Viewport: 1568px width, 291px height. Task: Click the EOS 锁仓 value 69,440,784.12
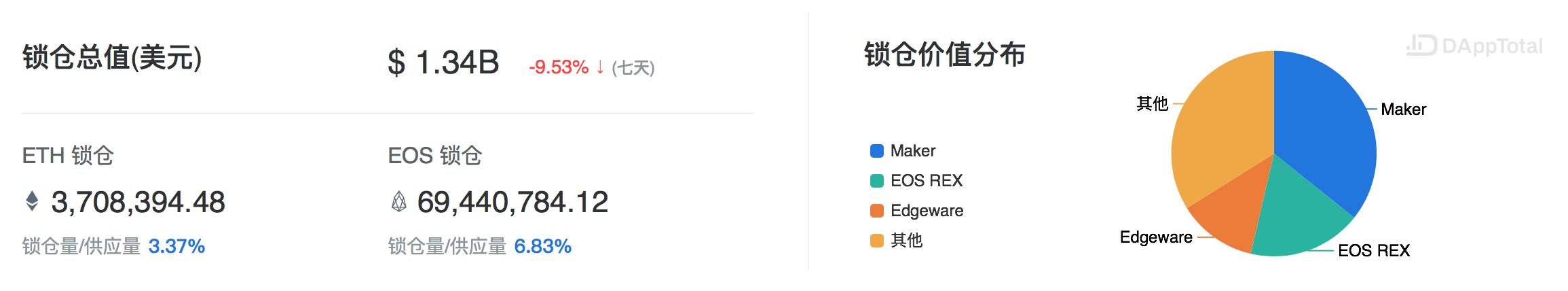[512, 202]
